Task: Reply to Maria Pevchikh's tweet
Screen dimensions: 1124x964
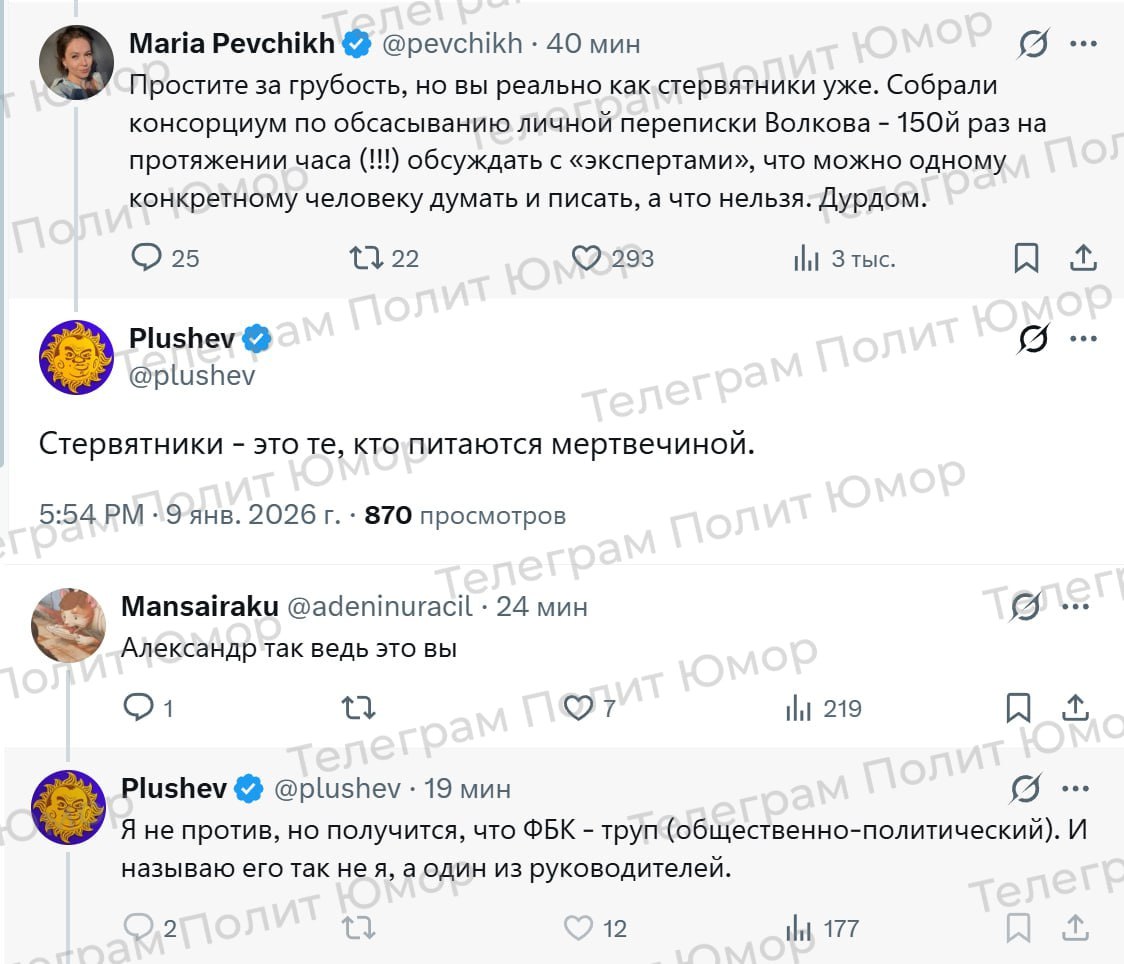Action: click(x=147, y=258)
